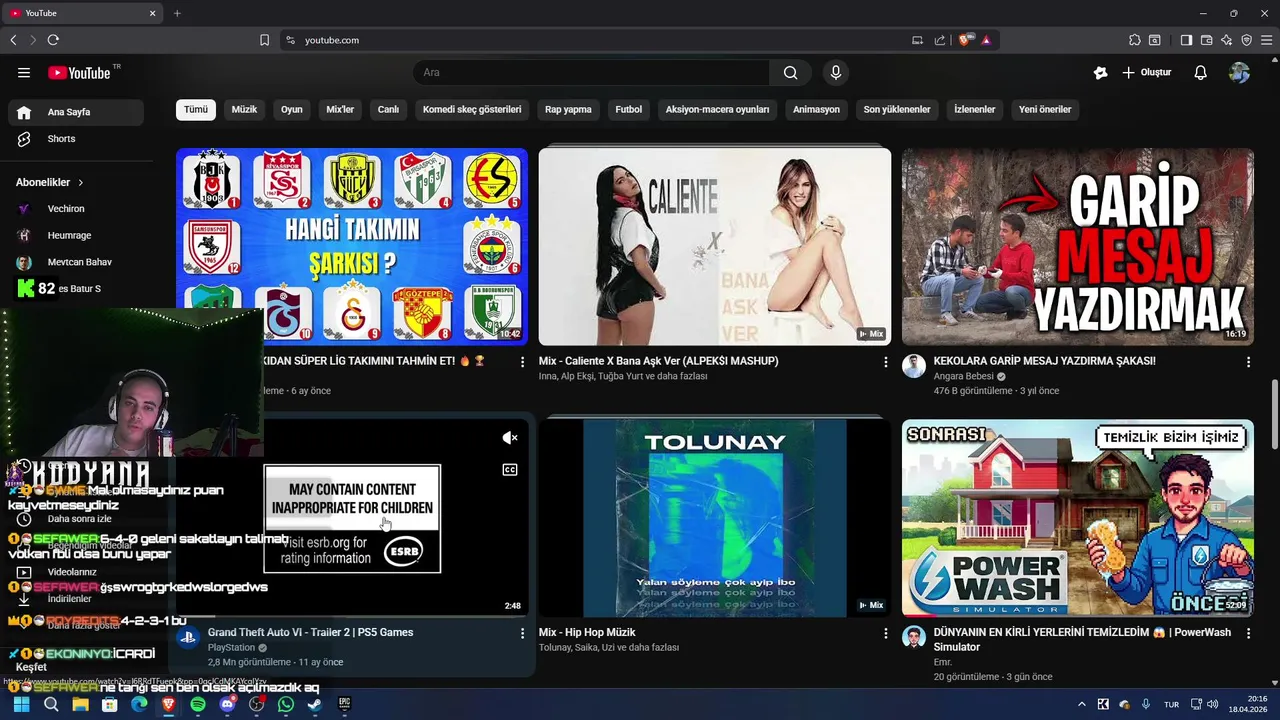Open Brave VPN shield icon

pos(1246,40)
